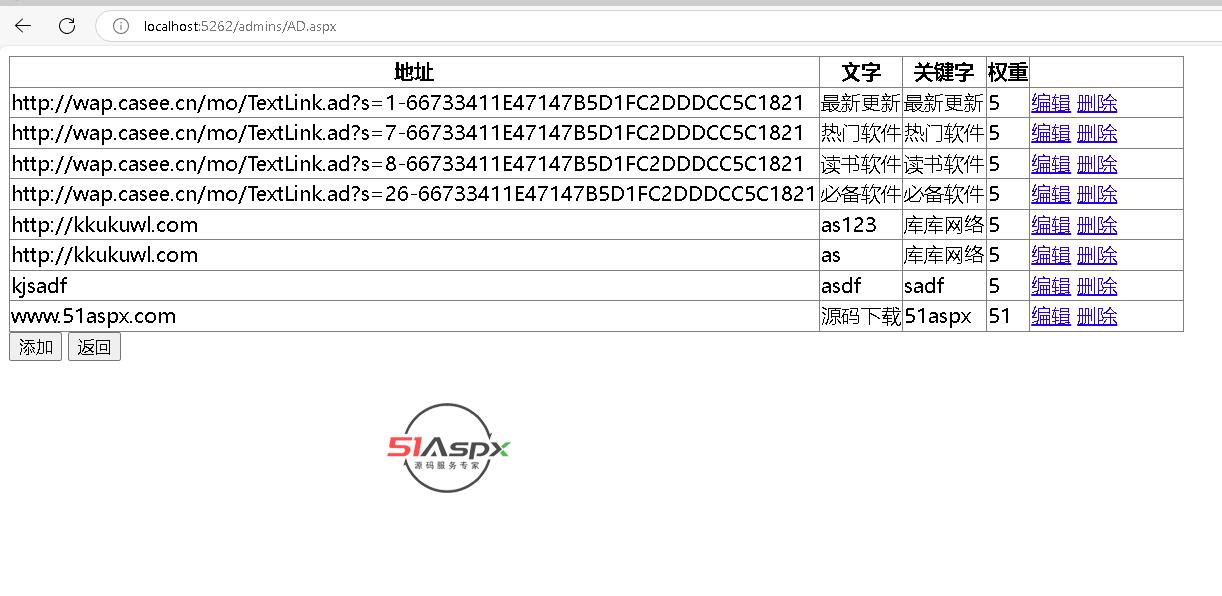Click the 51Aspx logo image
Screen dimensions: 1222x596
click(449, 448)
